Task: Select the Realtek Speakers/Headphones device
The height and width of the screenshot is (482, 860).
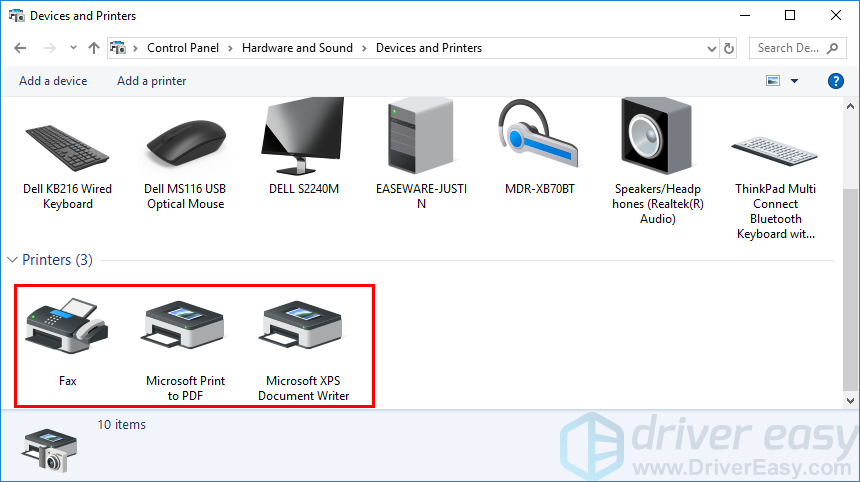Action: 657,140
